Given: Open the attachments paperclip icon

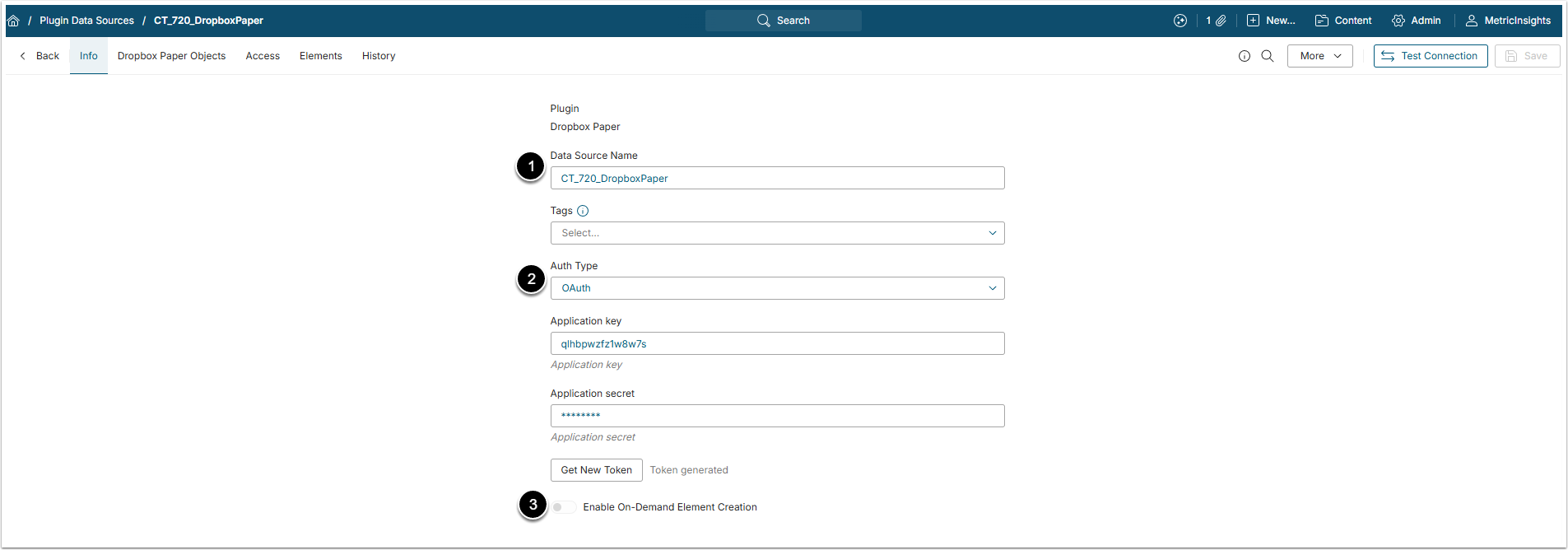Looking at the screenshot, I should tap(1221, 21).
